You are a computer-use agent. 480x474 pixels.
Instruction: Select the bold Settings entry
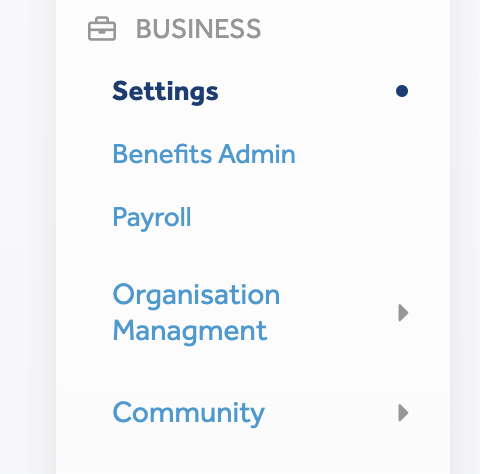[x=165, y=91]
